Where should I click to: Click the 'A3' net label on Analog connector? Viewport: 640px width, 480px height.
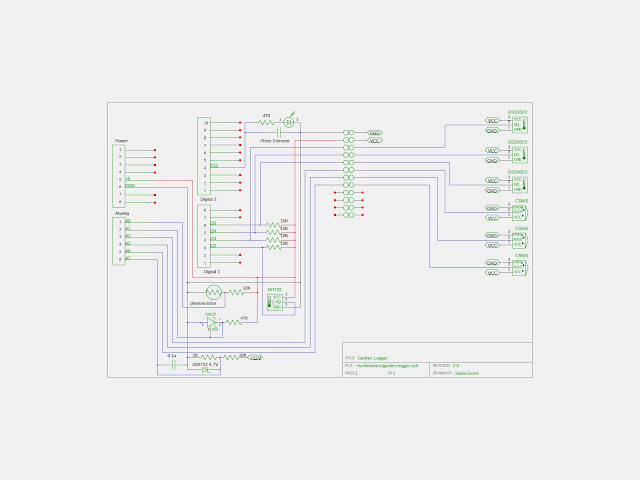[x=128, y=243]
